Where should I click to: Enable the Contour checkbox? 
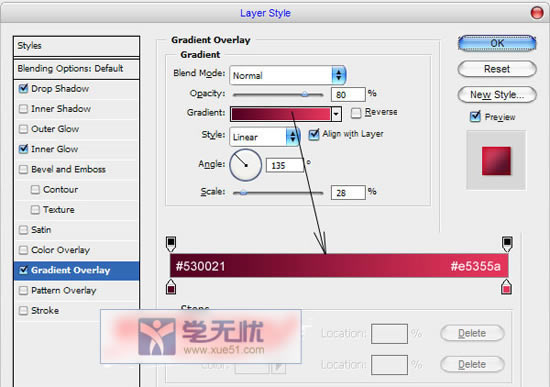[35, 190]
